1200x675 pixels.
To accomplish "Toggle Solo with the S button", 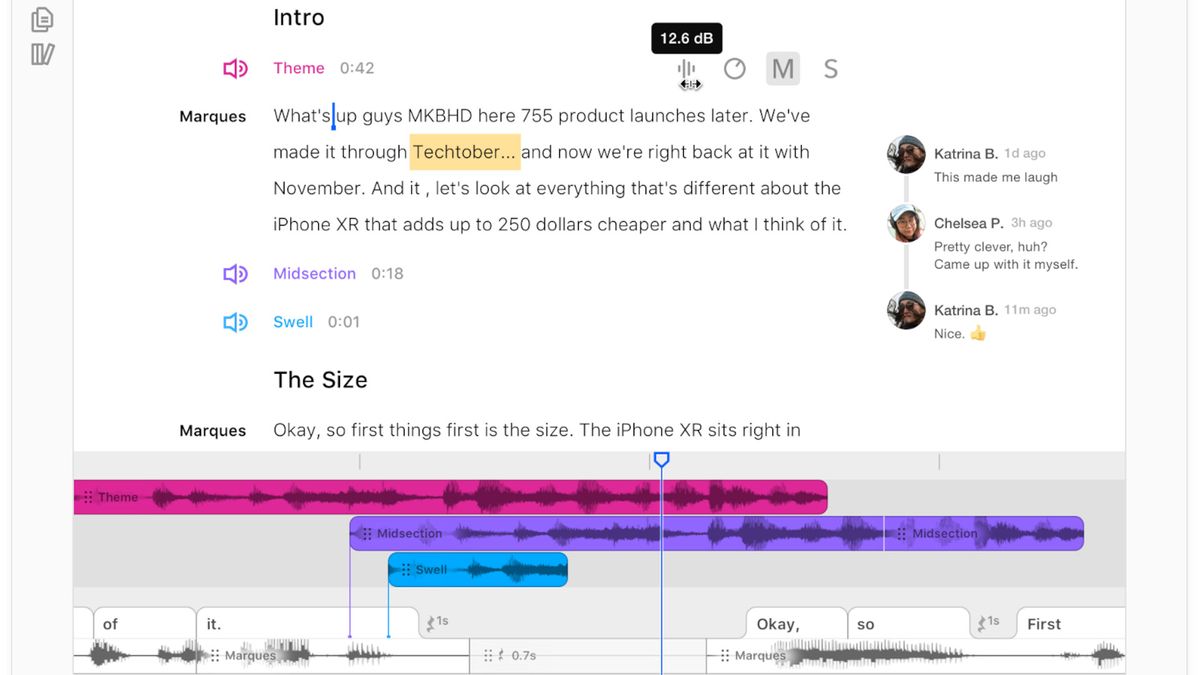I will tap(831, 68).
